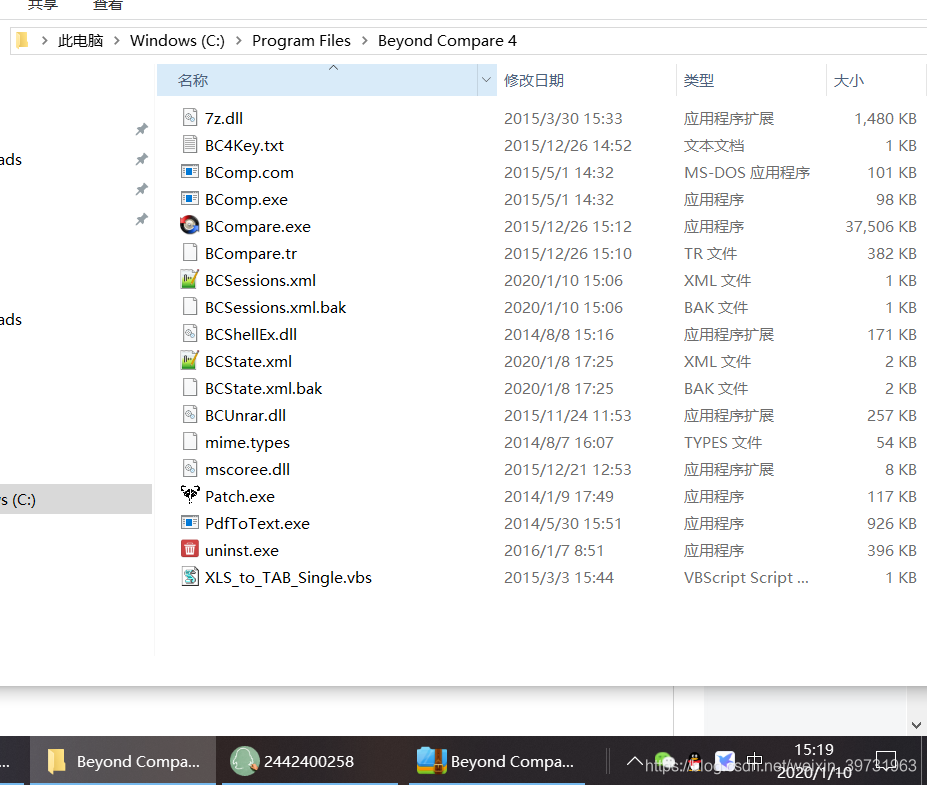The width and height of the screenshot is (927, 785).
Task: Open the 查看 ribbon tab
Action: pyautogui.click(x=108, y=5)
